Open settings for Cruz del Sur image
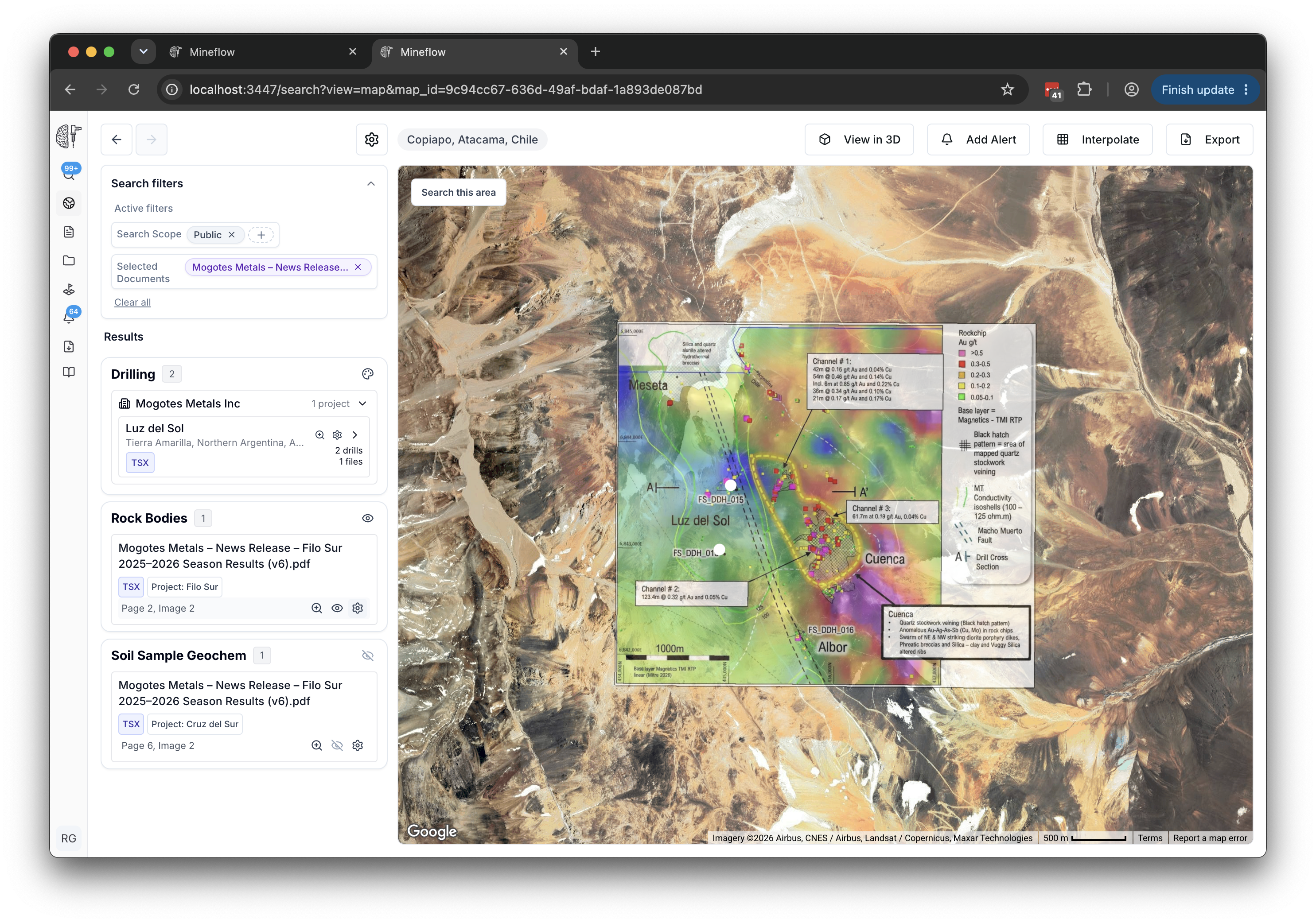 (x=358, y=746)
